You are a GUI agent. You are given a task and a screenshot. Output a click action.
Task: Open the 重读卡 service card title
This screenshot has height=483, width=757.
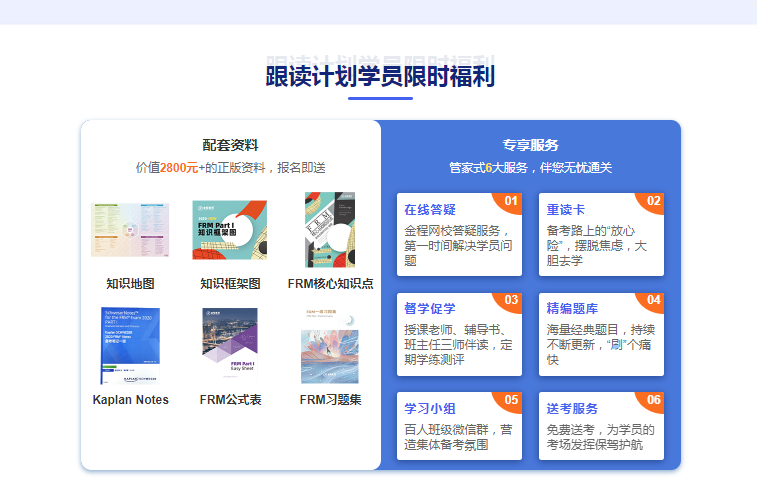pos(565,210)
